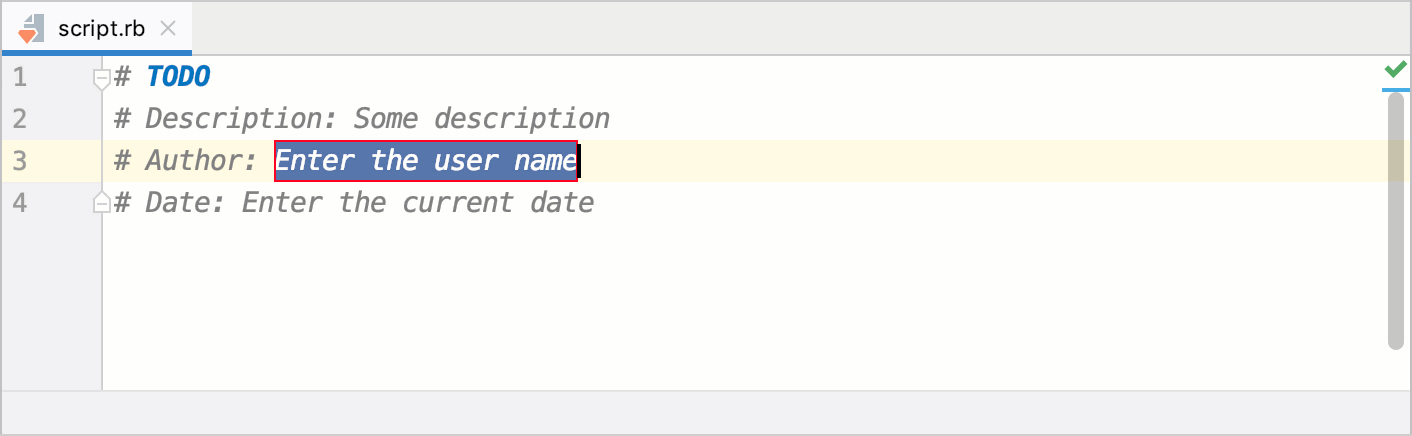
Task: Place the cursor on the word 'Description:'
Action: [241, 119]
